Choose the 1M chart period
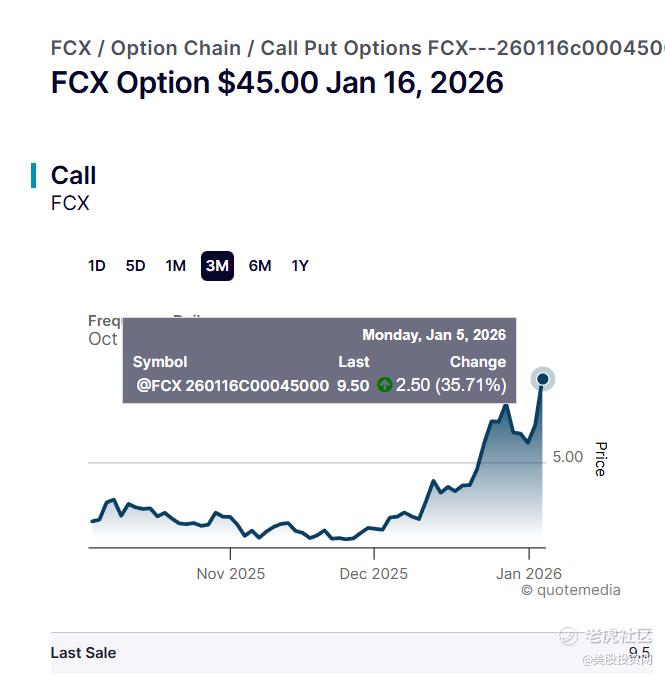Viewport: 665px width, 675px height. pyautogui.click(x=176, y=265)
